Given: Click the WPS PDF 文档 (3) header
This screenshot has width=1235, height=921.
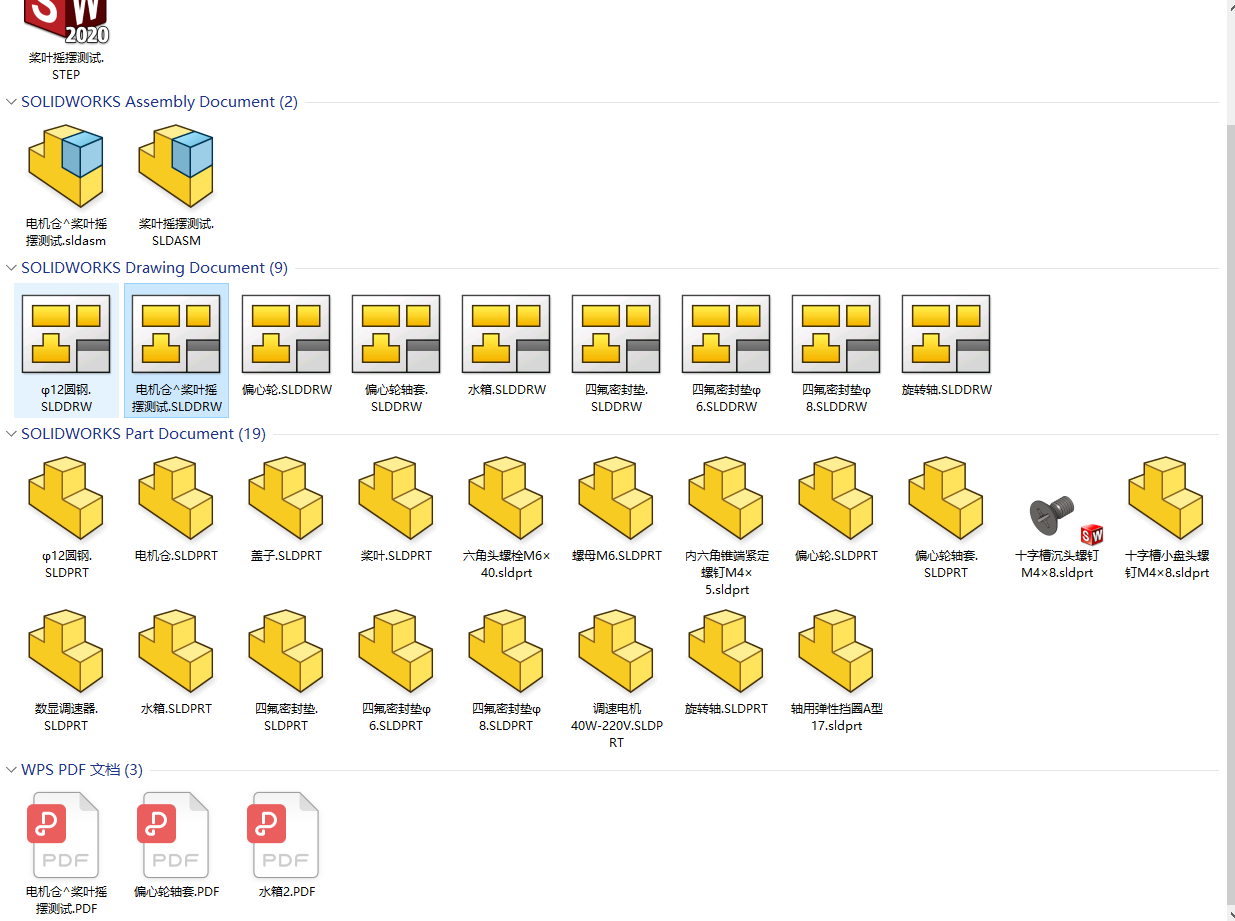Looking at the screenshot, I should (82, 770).
